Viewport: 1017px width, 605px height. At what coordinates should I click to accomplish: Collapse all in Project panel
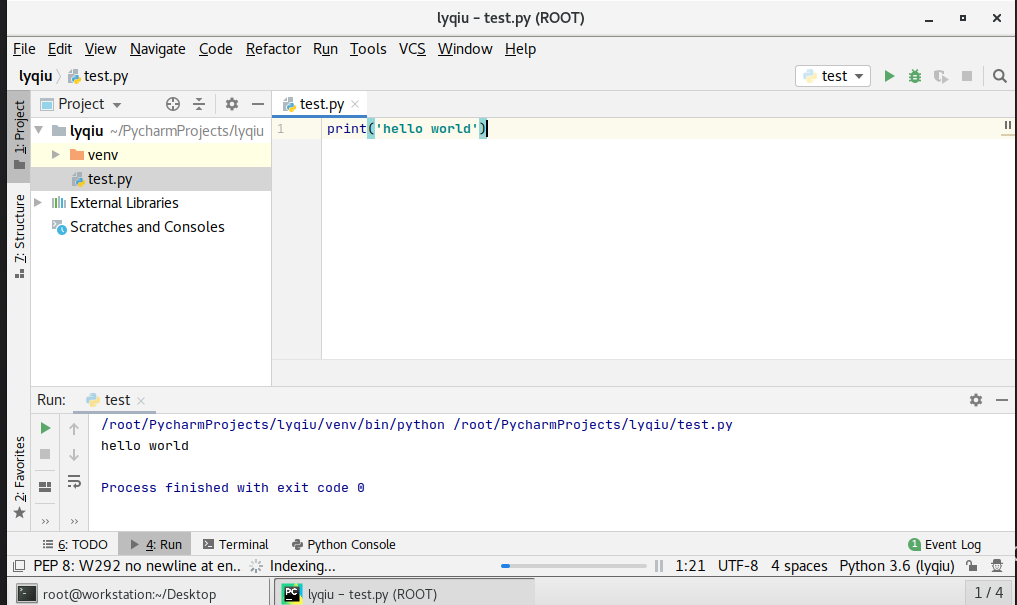coord(199,104)
